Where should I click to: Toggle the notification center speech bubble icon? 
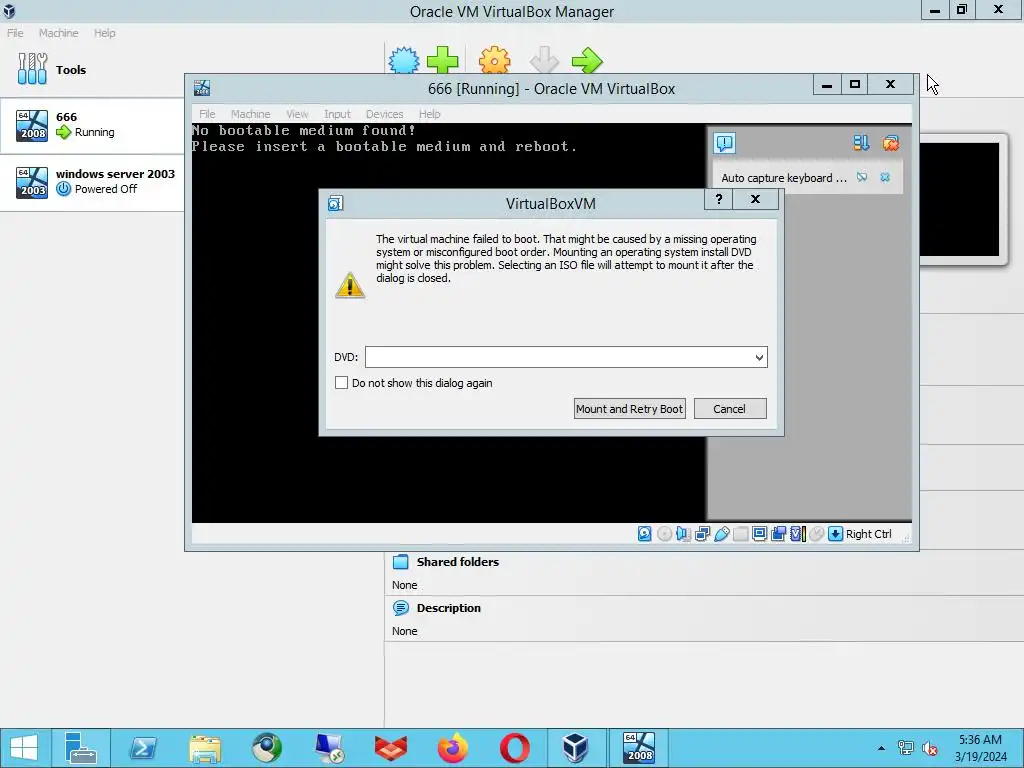pyautogui.click(x=725, y=143)
